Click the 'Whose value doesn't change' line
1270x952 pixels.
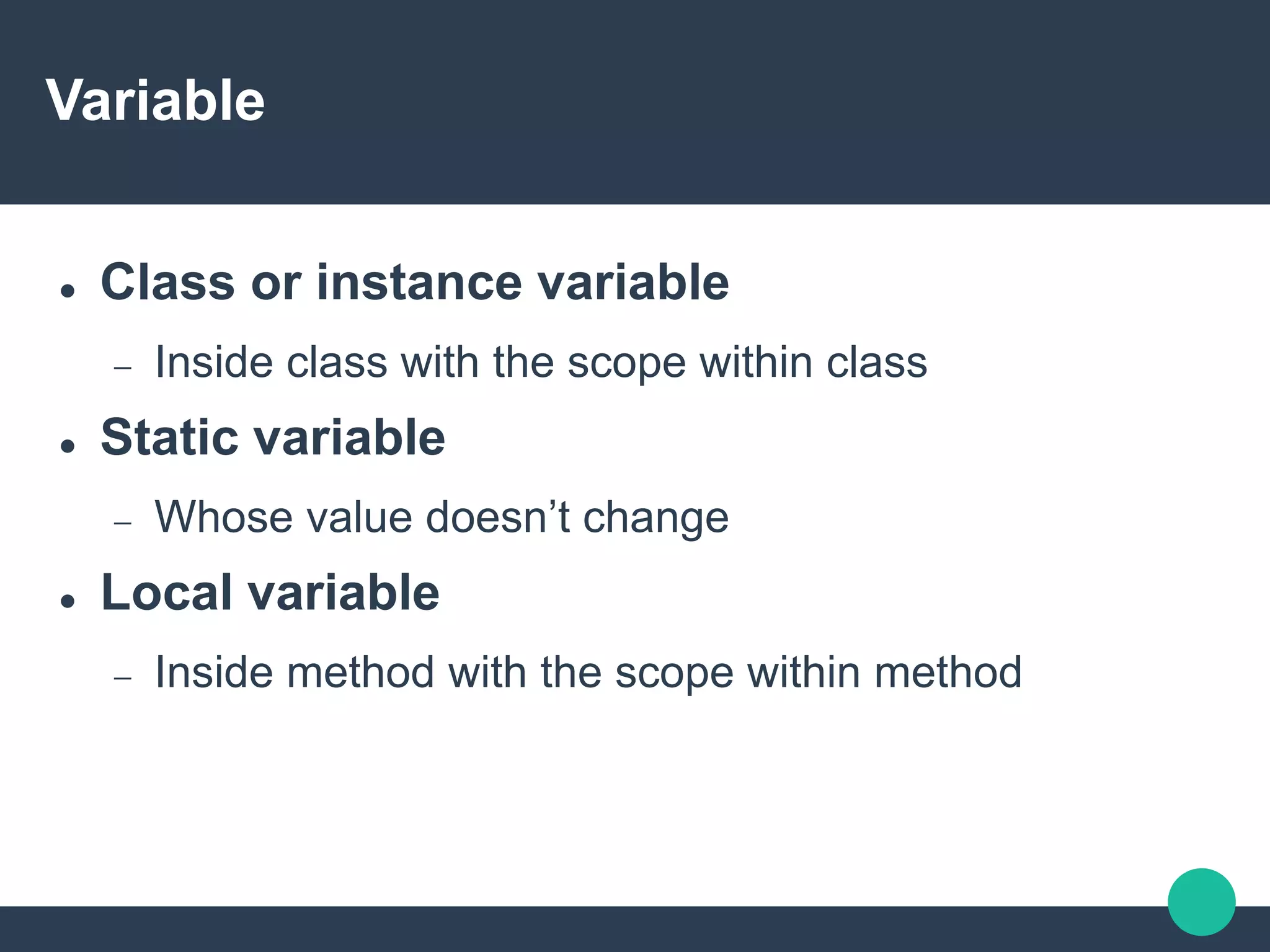[x=441, y=518]
